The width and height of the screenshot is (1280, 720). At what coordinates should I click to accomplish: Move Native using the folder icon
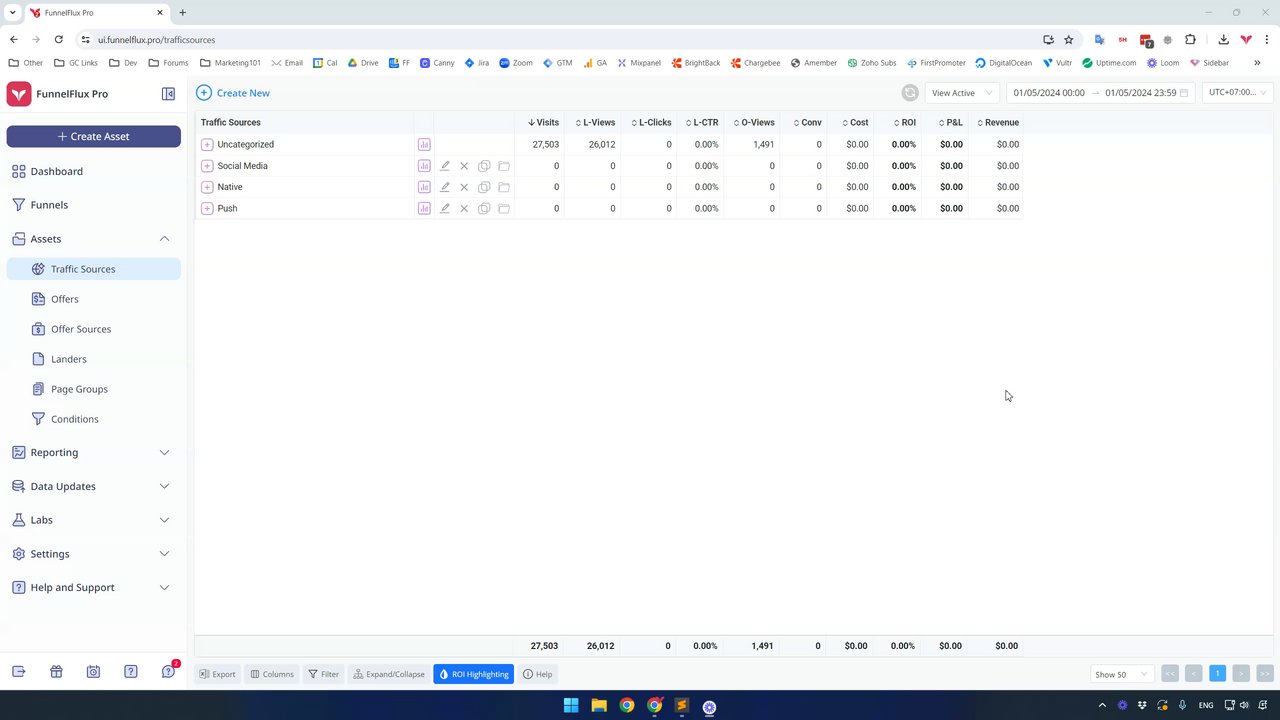pos(504,187)
